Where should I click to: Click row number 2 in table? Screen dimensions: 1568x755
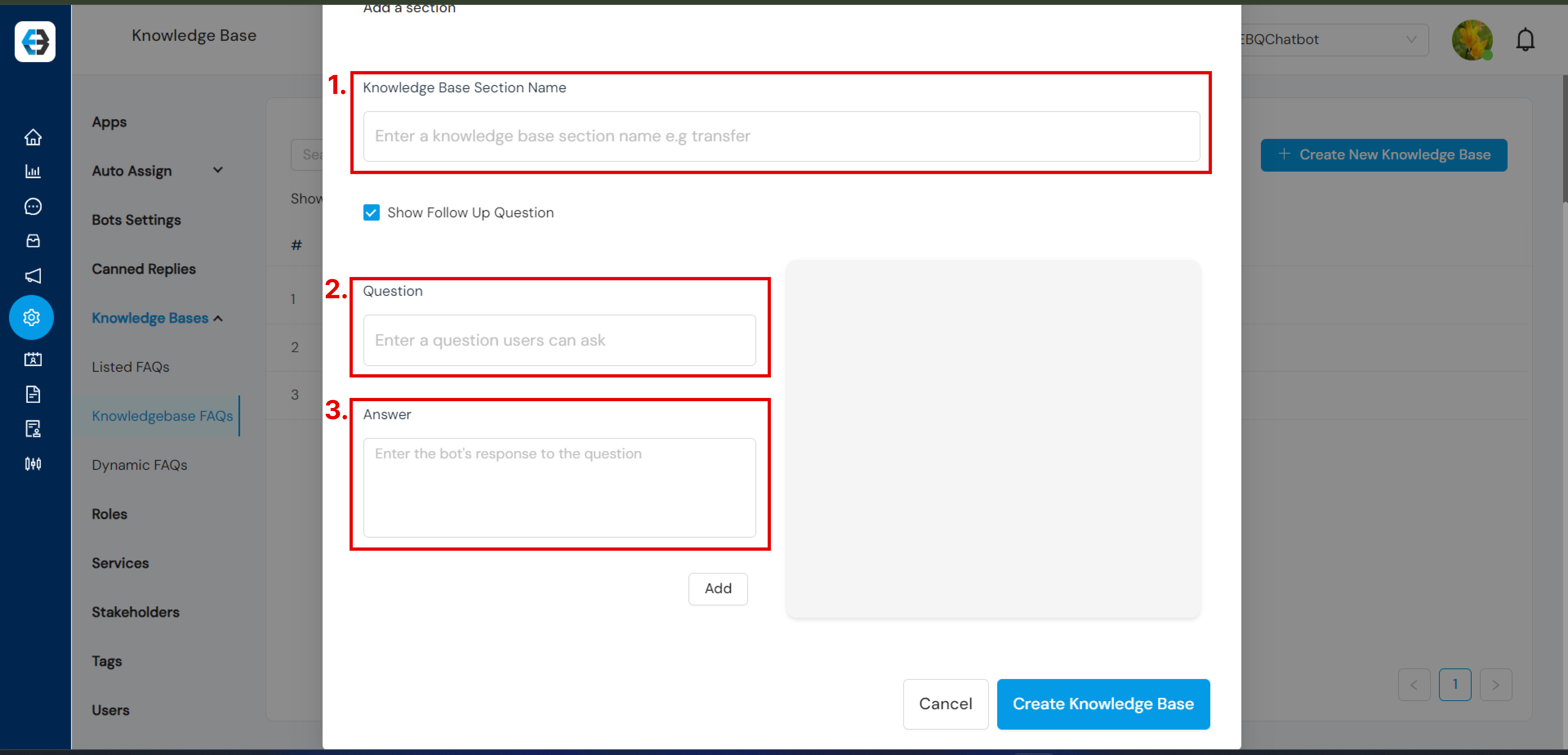tap(295, 348)
